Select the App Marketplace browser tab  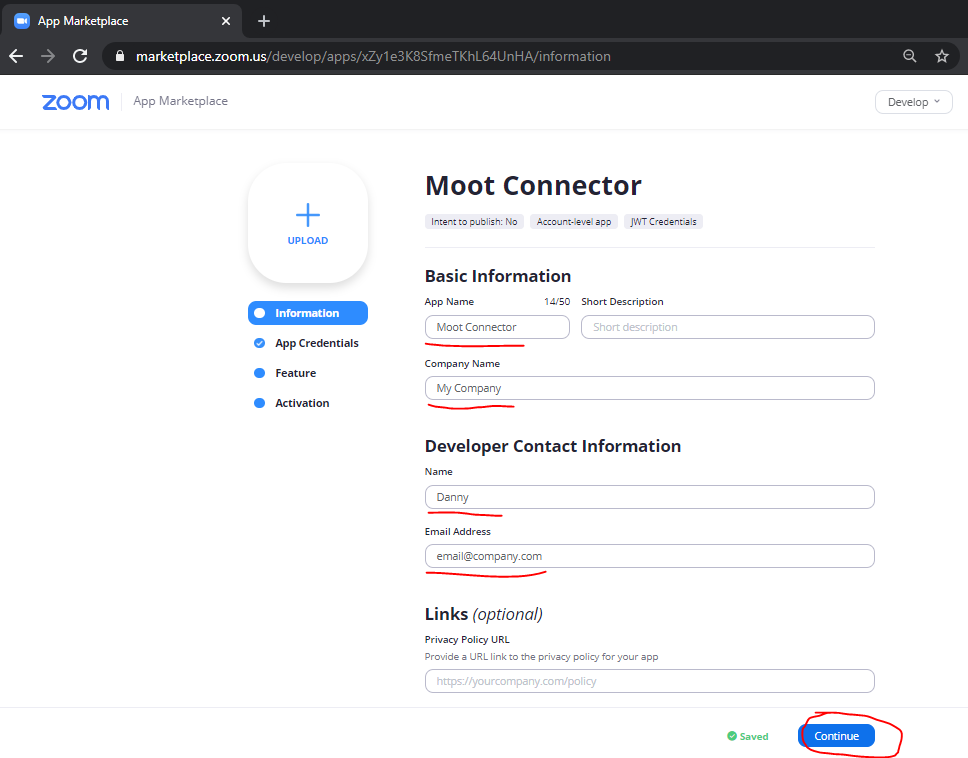(122, 21)
